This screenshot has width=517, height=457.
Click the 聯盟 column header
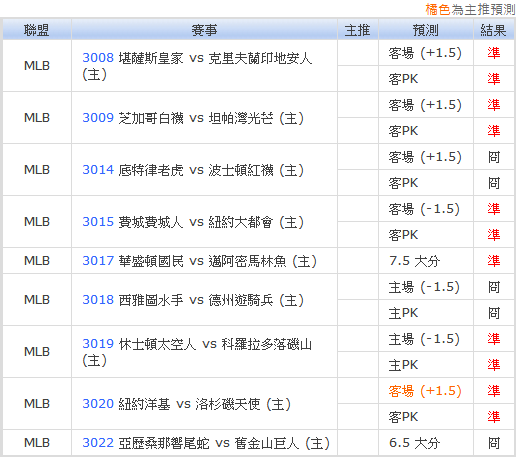pyautogui.click(x=37, y=30)
